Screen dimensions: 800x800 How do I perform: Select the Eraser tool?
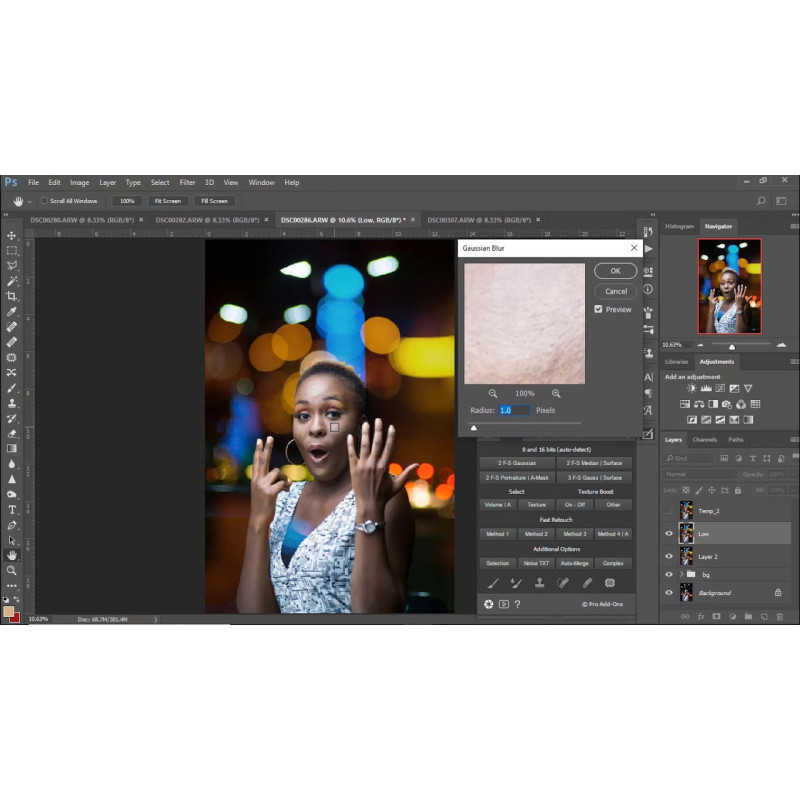12,433
